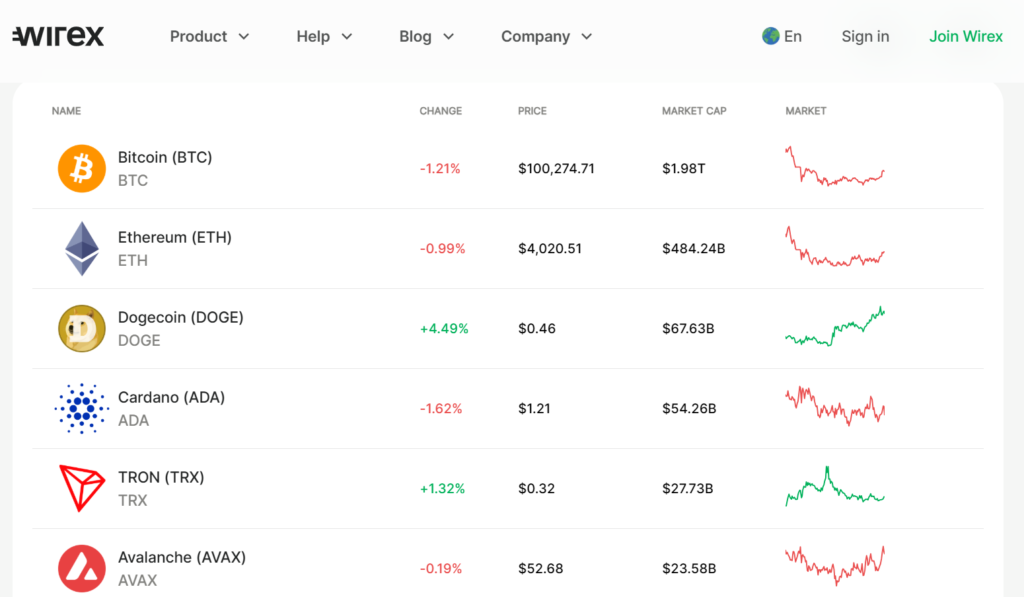Image resolution: width=1024 pixels, height=597 pixels.
Task: Expand the Product menu chevron
Action: [244, 37]
